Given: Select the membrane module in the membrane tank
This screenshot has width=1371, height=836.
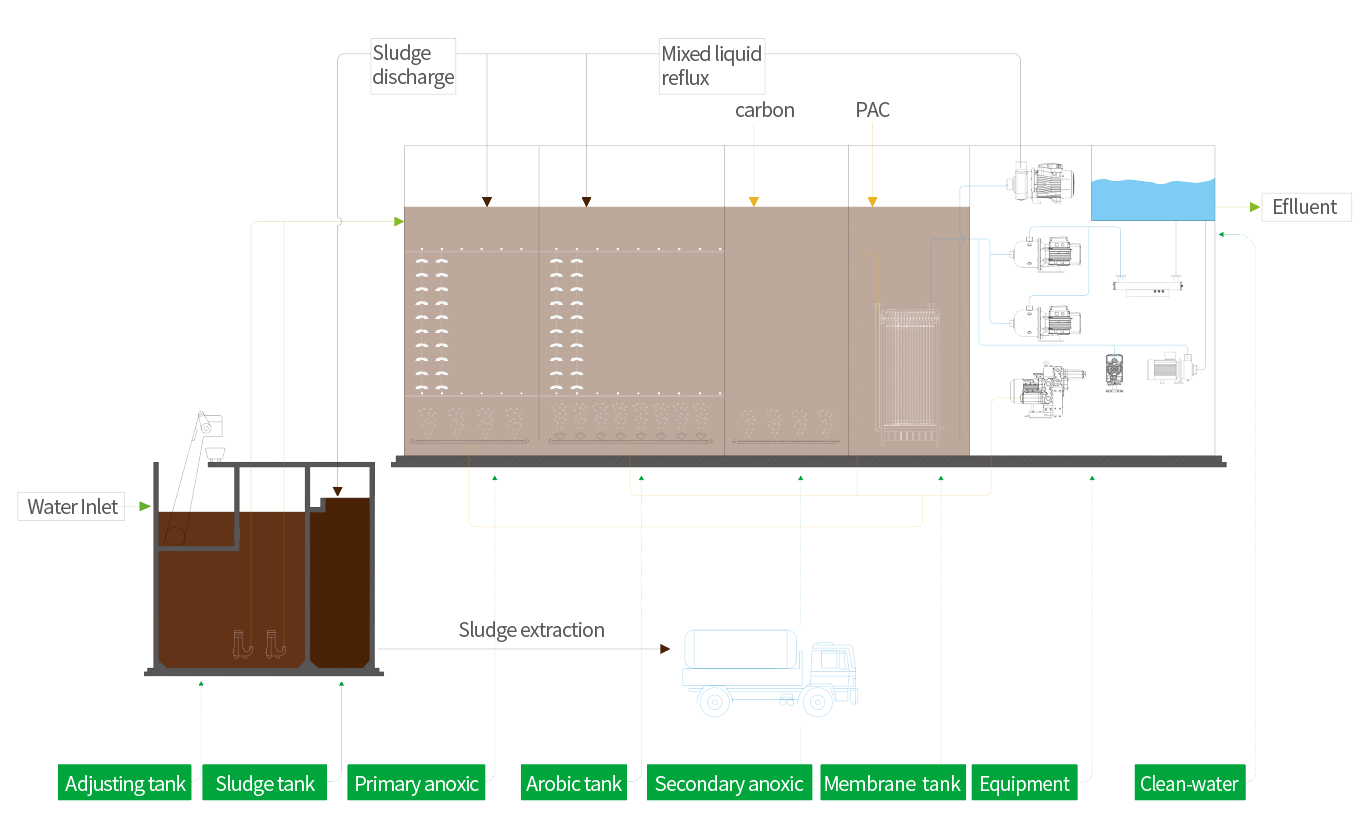Looking at the screenshot, I should 910,376.
